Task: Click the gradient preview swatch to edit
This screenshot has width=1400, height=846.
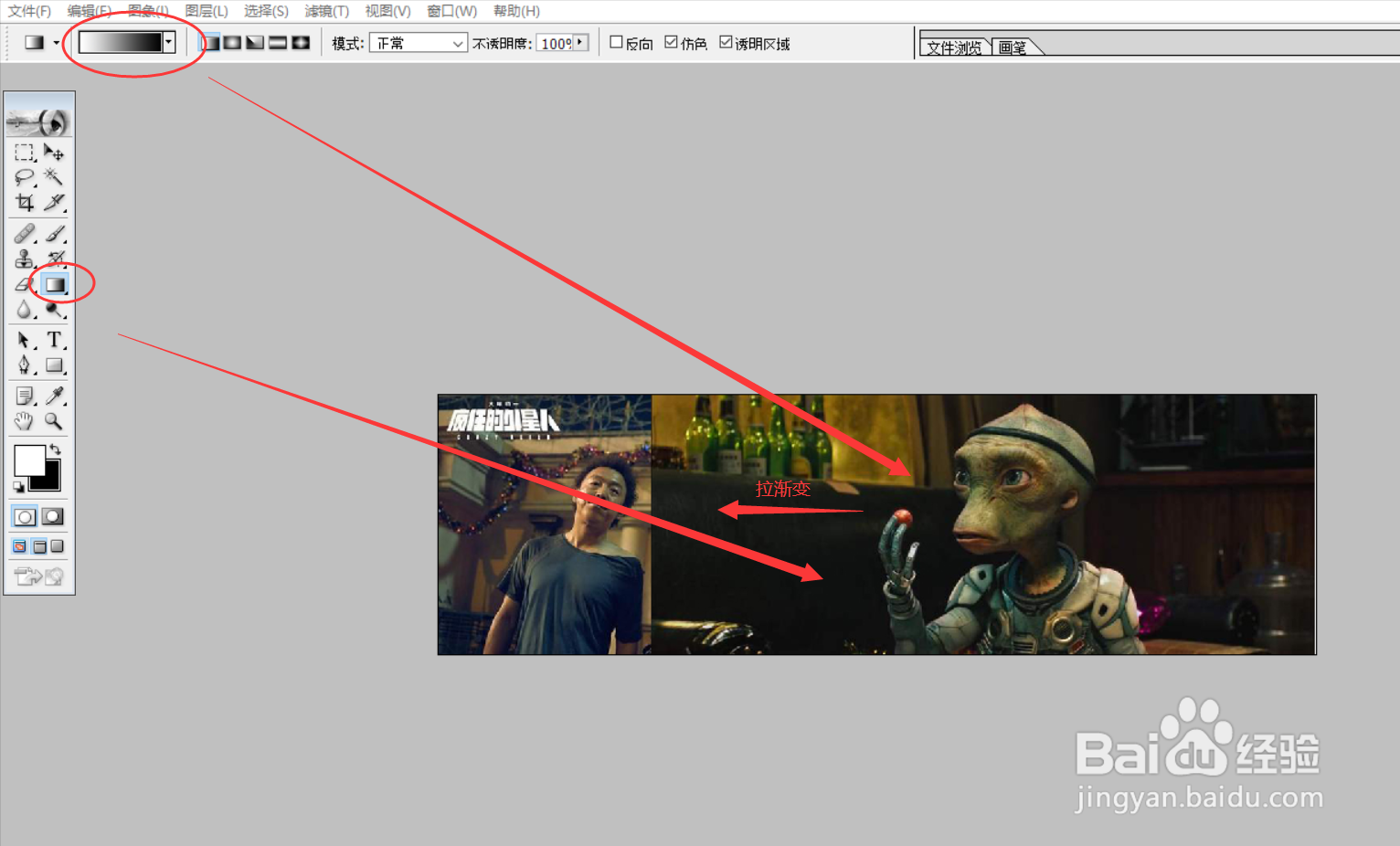Action: pyautogui.click(x=121, y=42)
